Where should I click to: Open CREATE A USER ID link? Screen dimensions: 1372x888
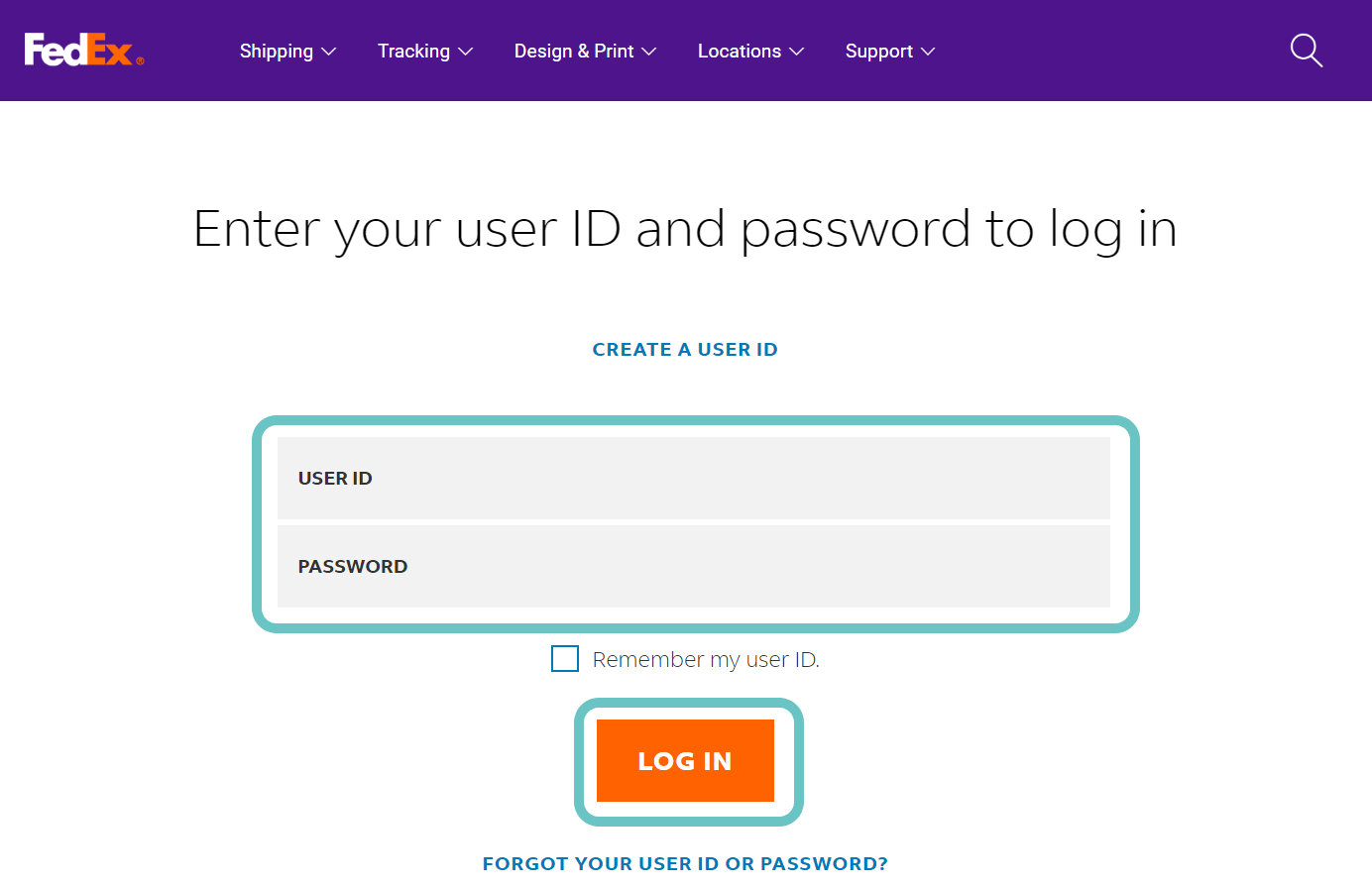[x=685, y=349]
